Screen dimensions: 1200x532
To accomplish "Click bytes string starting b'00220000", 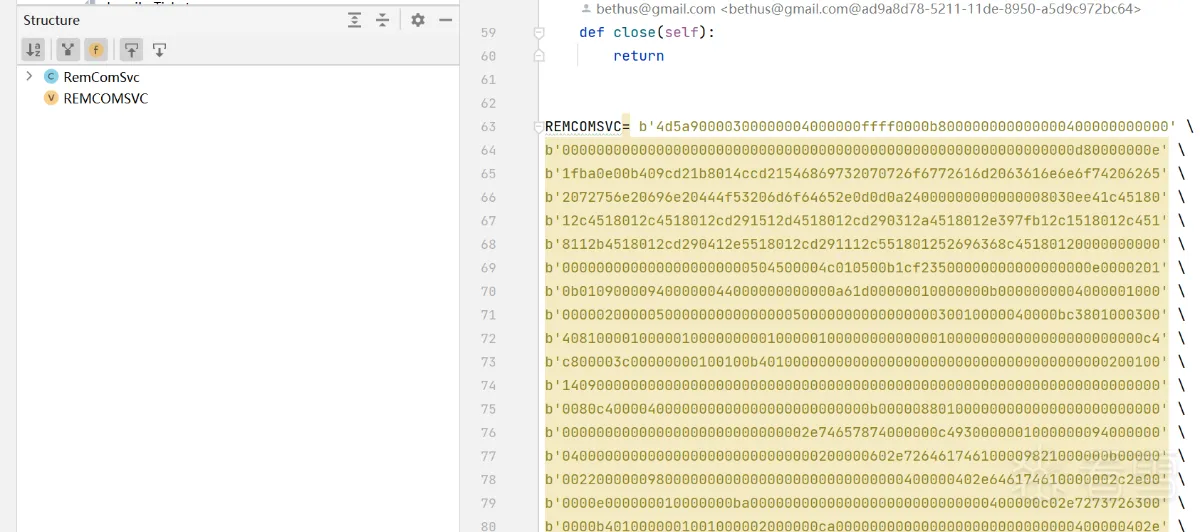I will 856,479.
